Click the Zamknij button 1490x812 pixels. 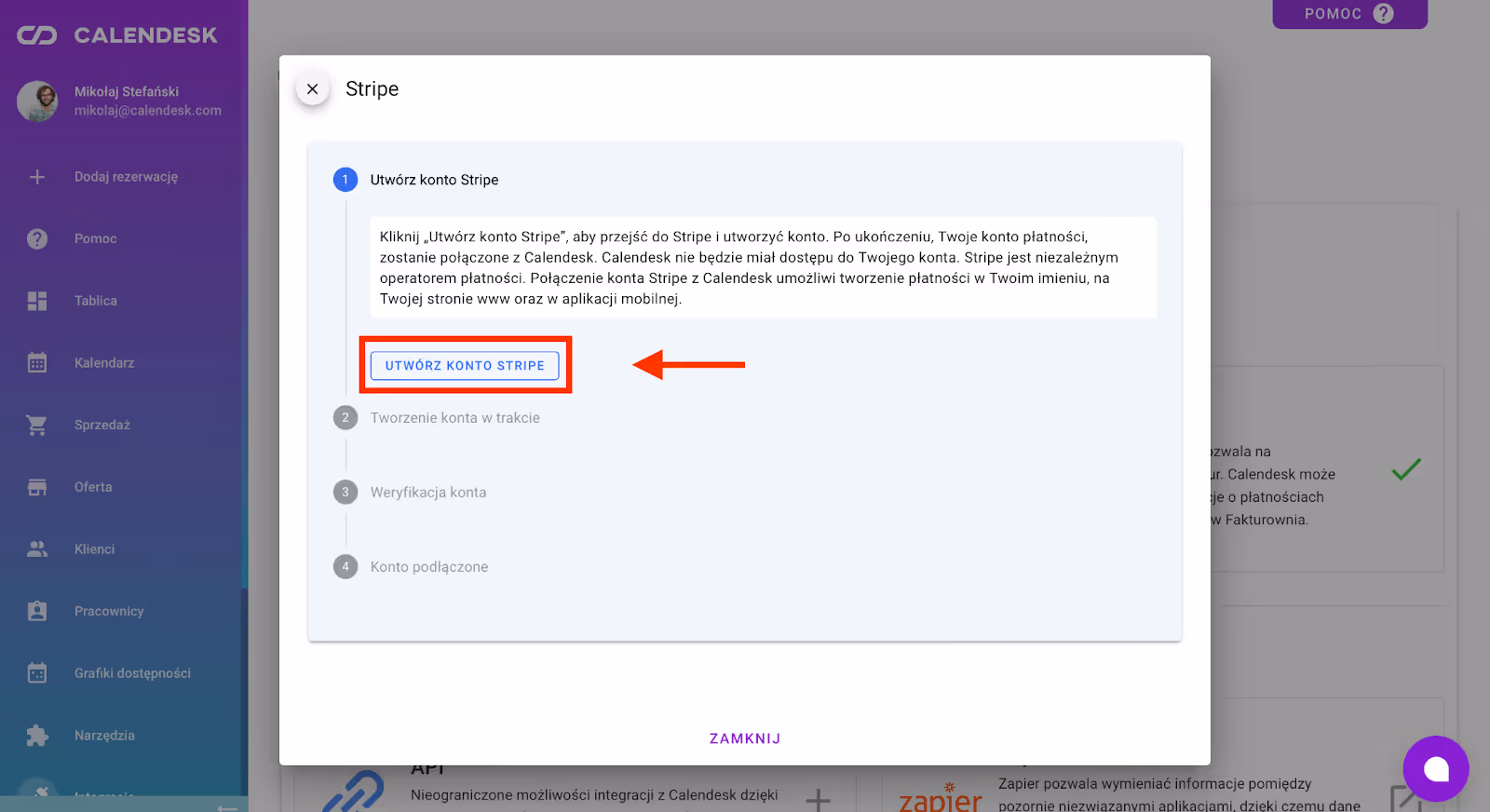[745, 738]
